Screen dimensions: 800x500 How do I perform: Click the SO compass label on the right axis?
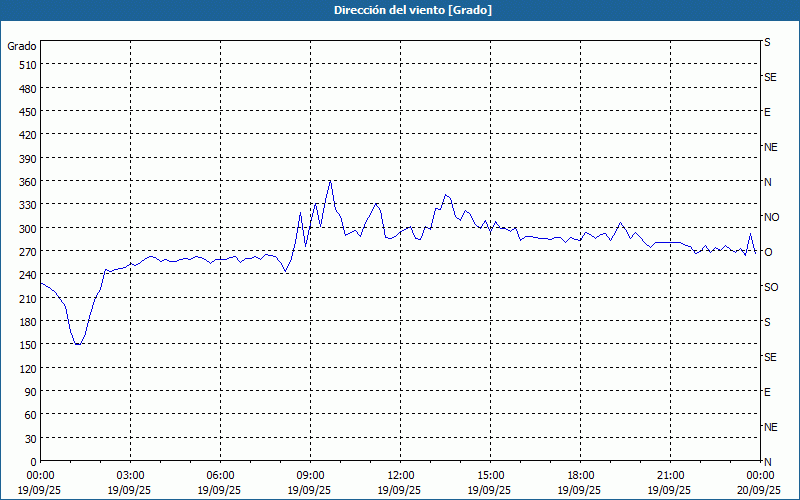coord(771,287)
